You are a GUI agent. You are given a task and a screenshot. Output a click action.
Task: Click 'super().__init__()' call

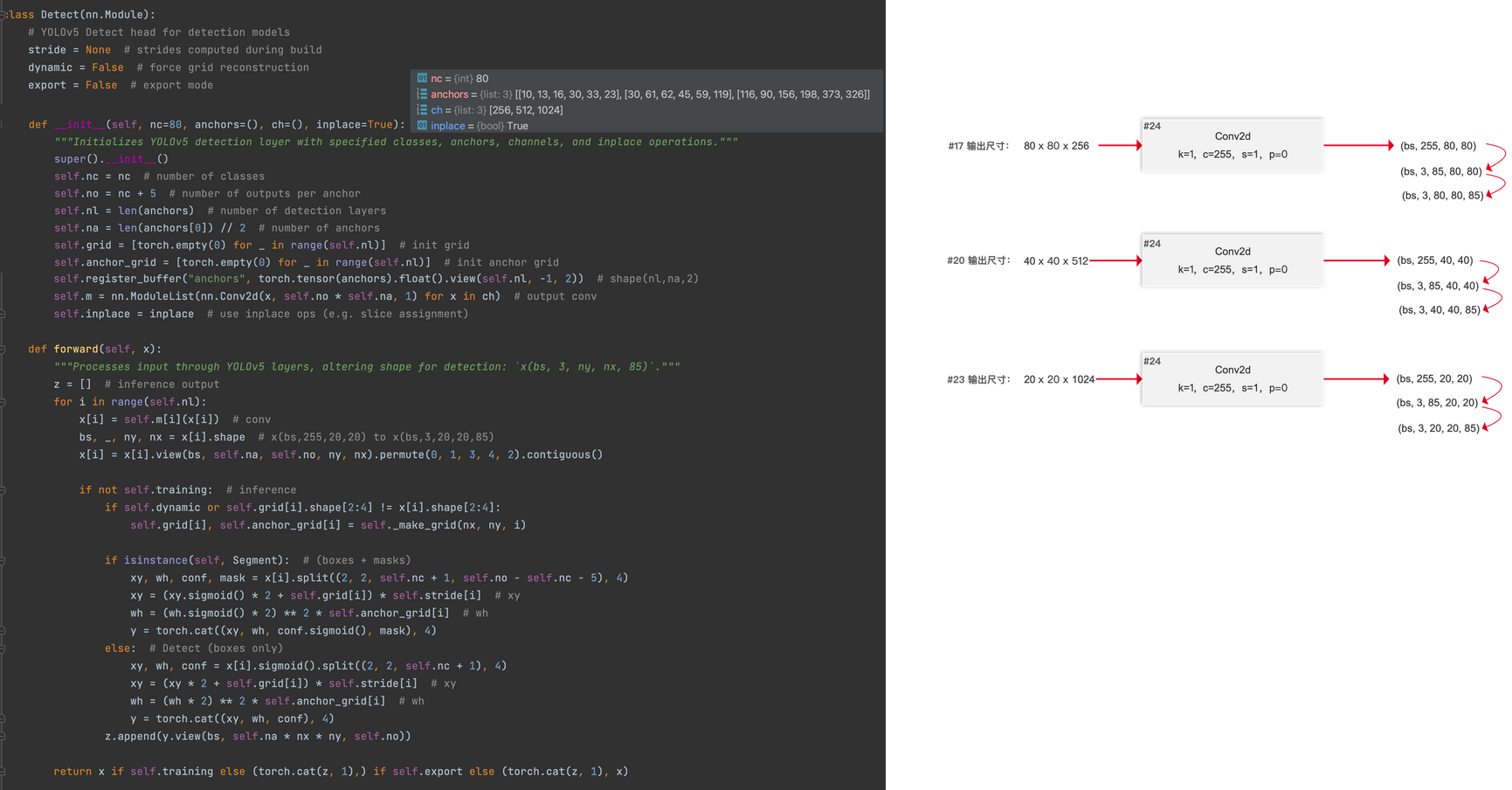tap(111, 159)
